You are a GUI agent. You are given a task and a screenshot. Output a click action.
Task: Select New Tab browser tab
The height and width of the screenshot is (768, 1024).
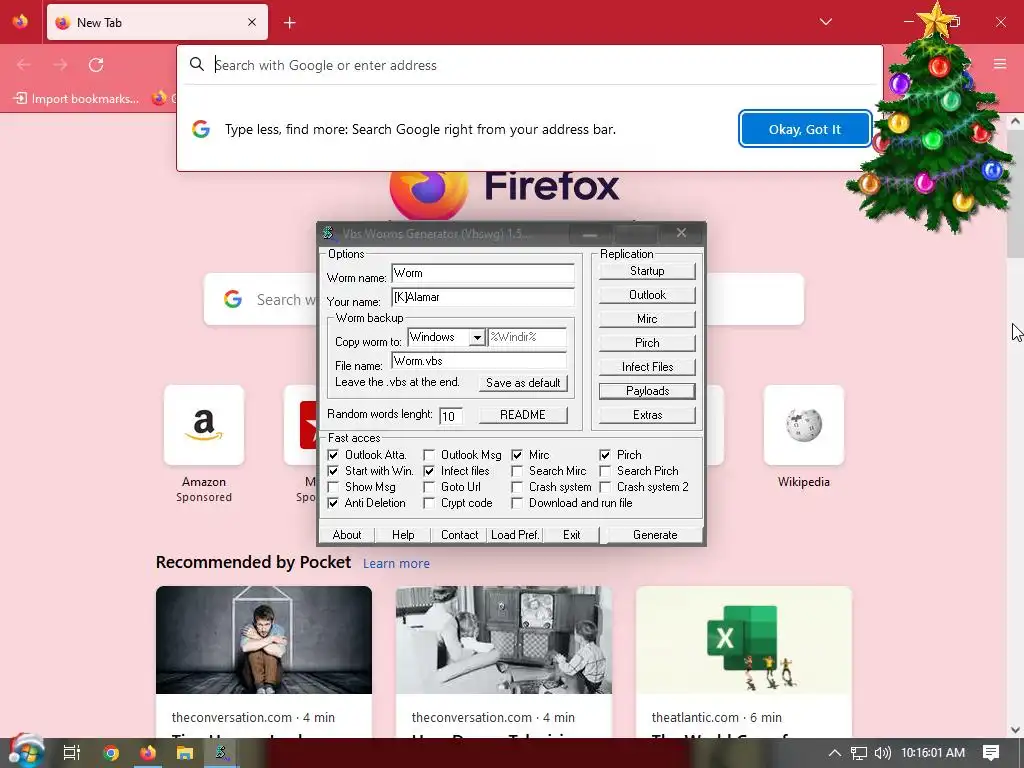(x=157, y=22)
